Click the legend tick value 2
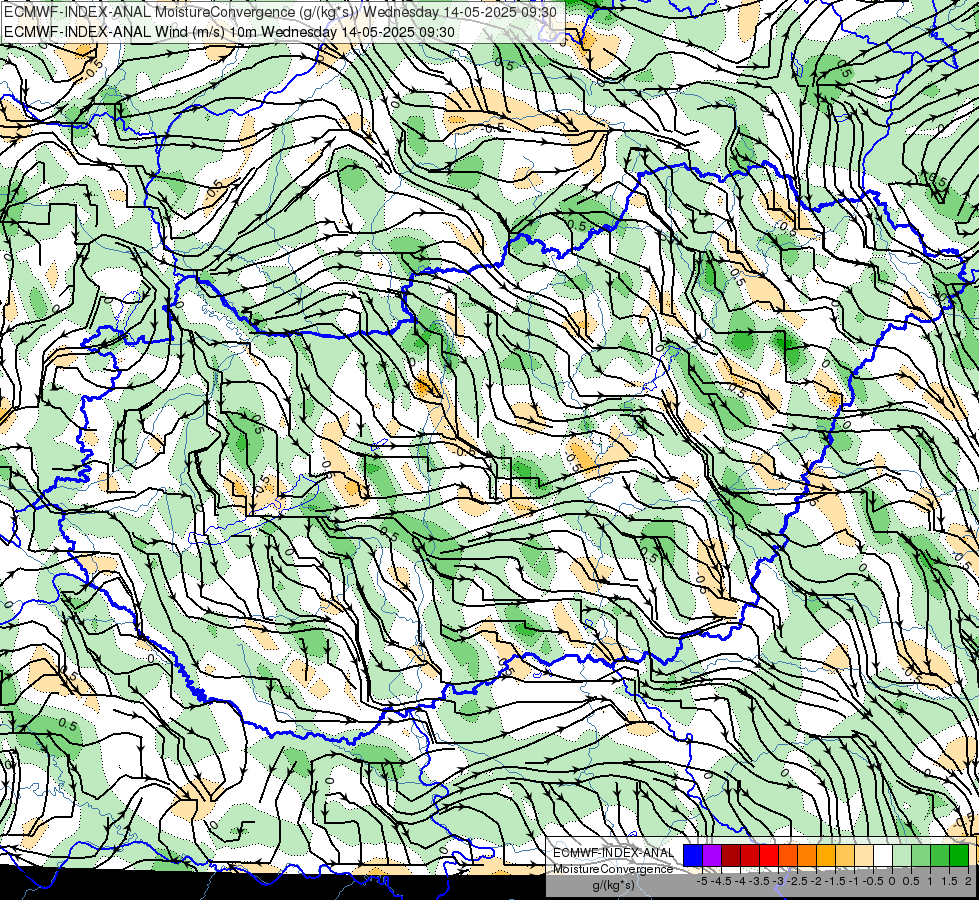This screenshot has width=979, height=900. 968,881
